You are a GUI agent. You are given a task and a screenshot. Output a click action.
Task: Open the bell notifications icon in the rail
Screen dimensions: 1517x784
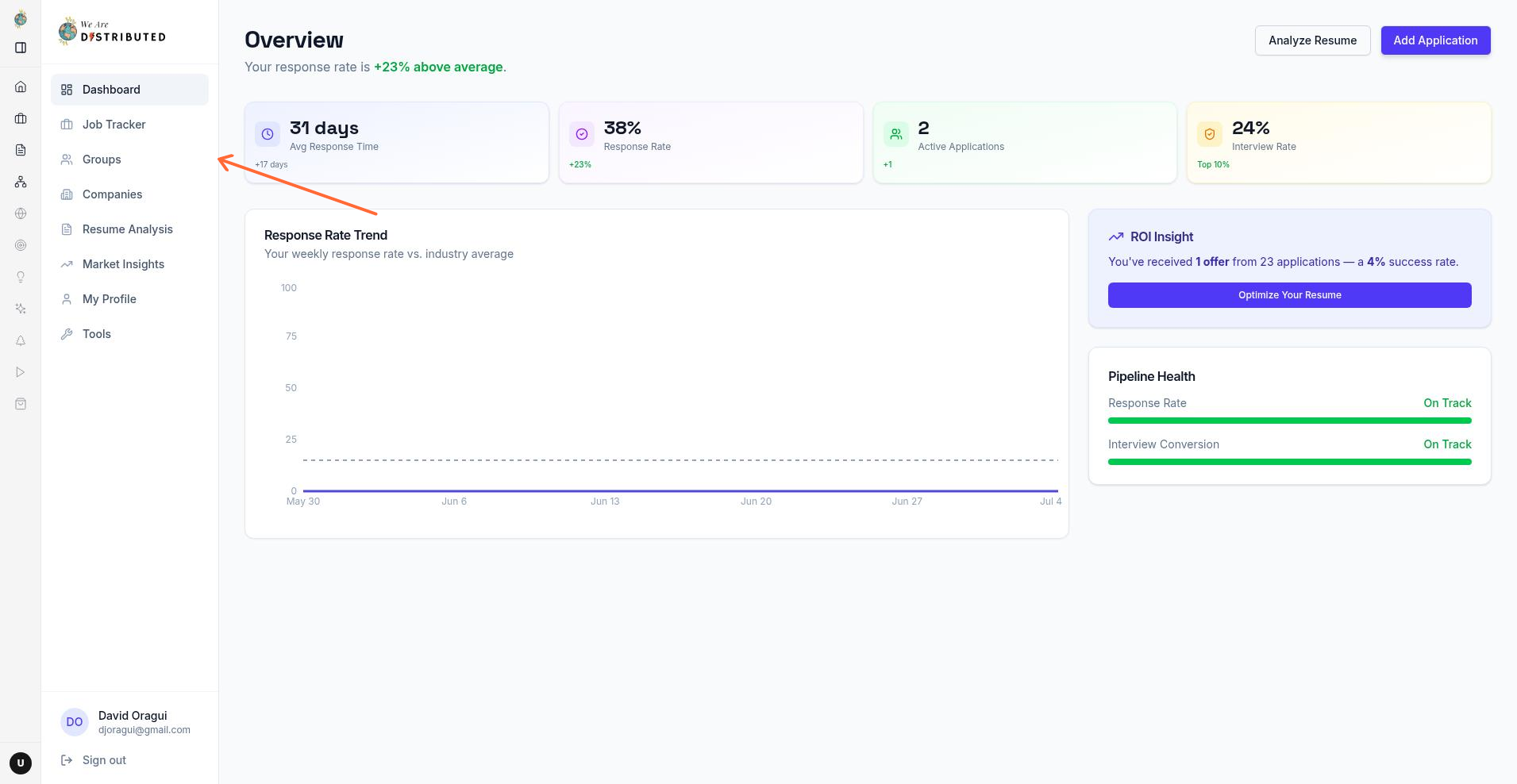[x=21, y=340]
